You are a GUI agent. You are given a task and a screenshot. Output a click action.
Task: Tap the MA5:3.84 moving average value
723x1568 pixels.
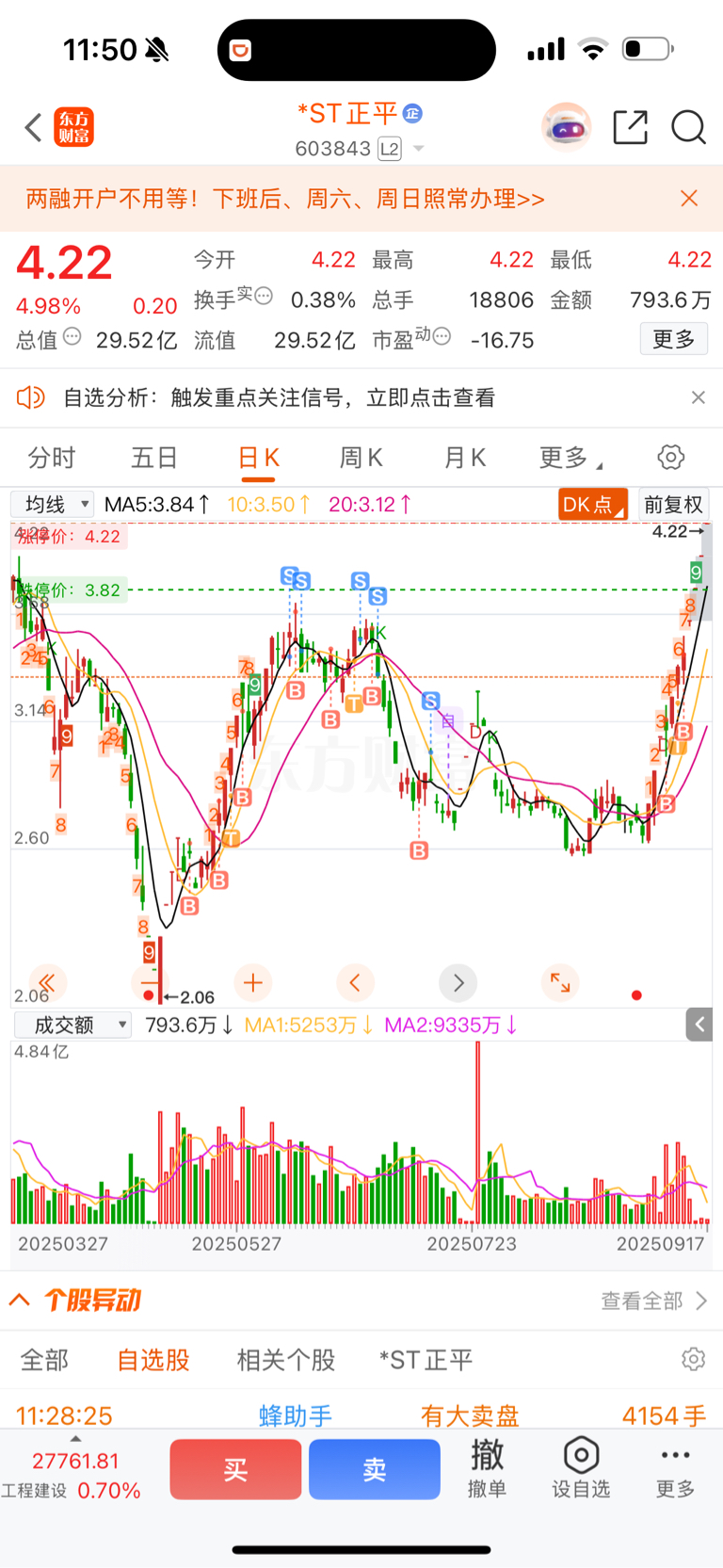click(x=156, y=505)
